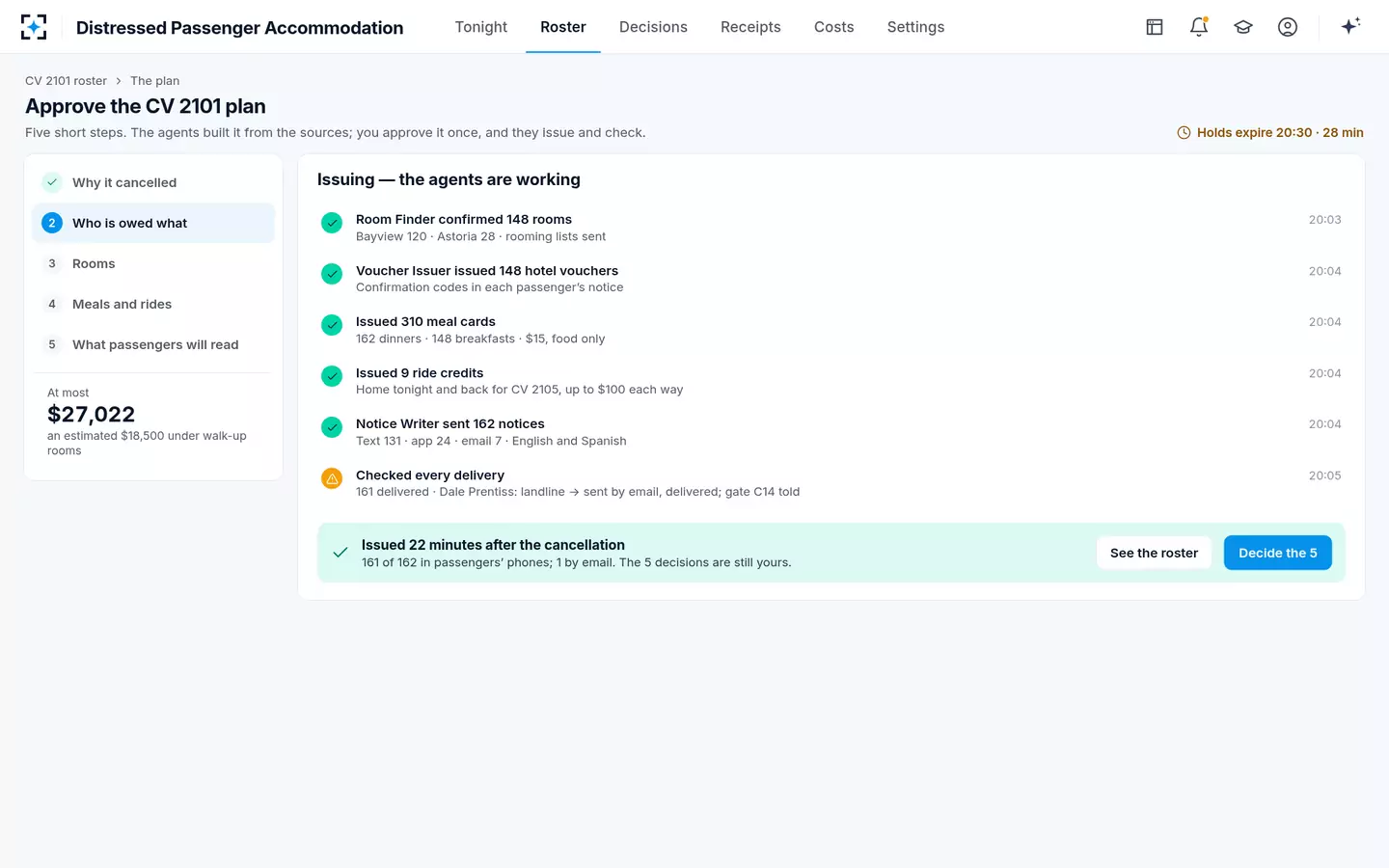This screenshot has width=1389, height=868.
Task: Click the app logo icon
Action: (x=34, y=27)
